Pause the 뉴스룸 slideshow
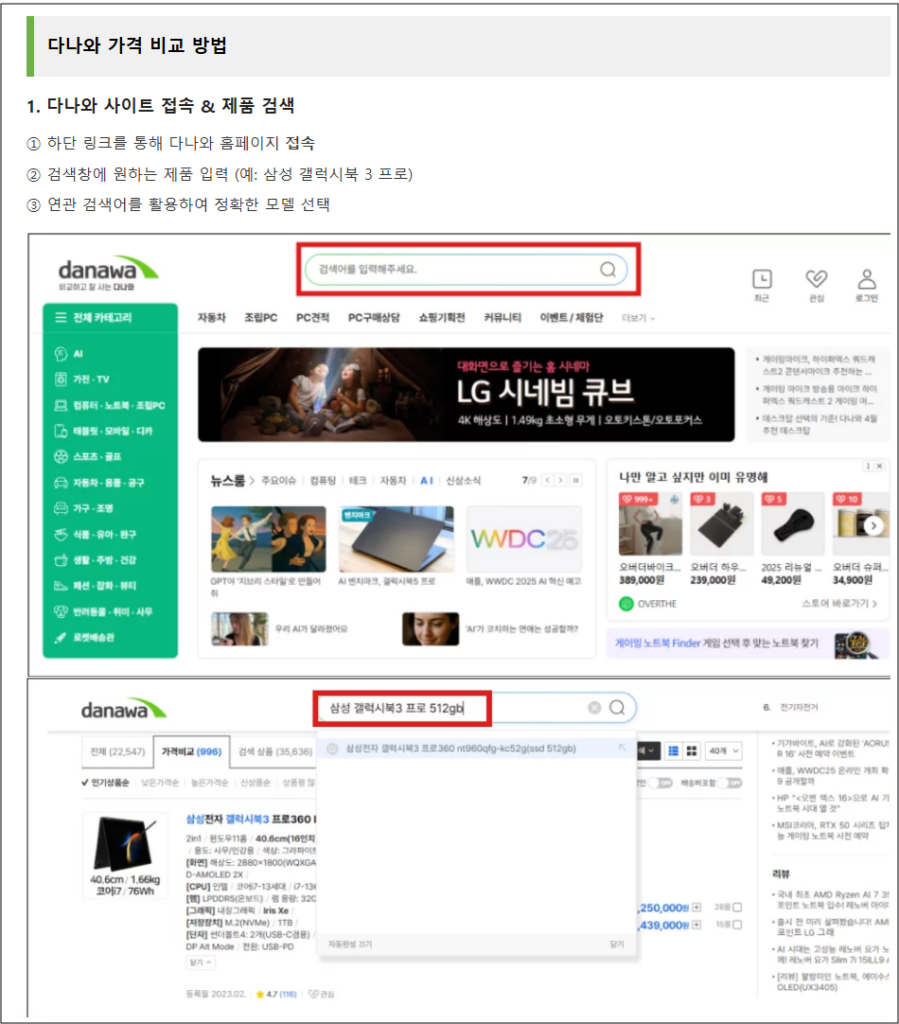This screenshot has width=899, height=1024. [x=576, y=480]
